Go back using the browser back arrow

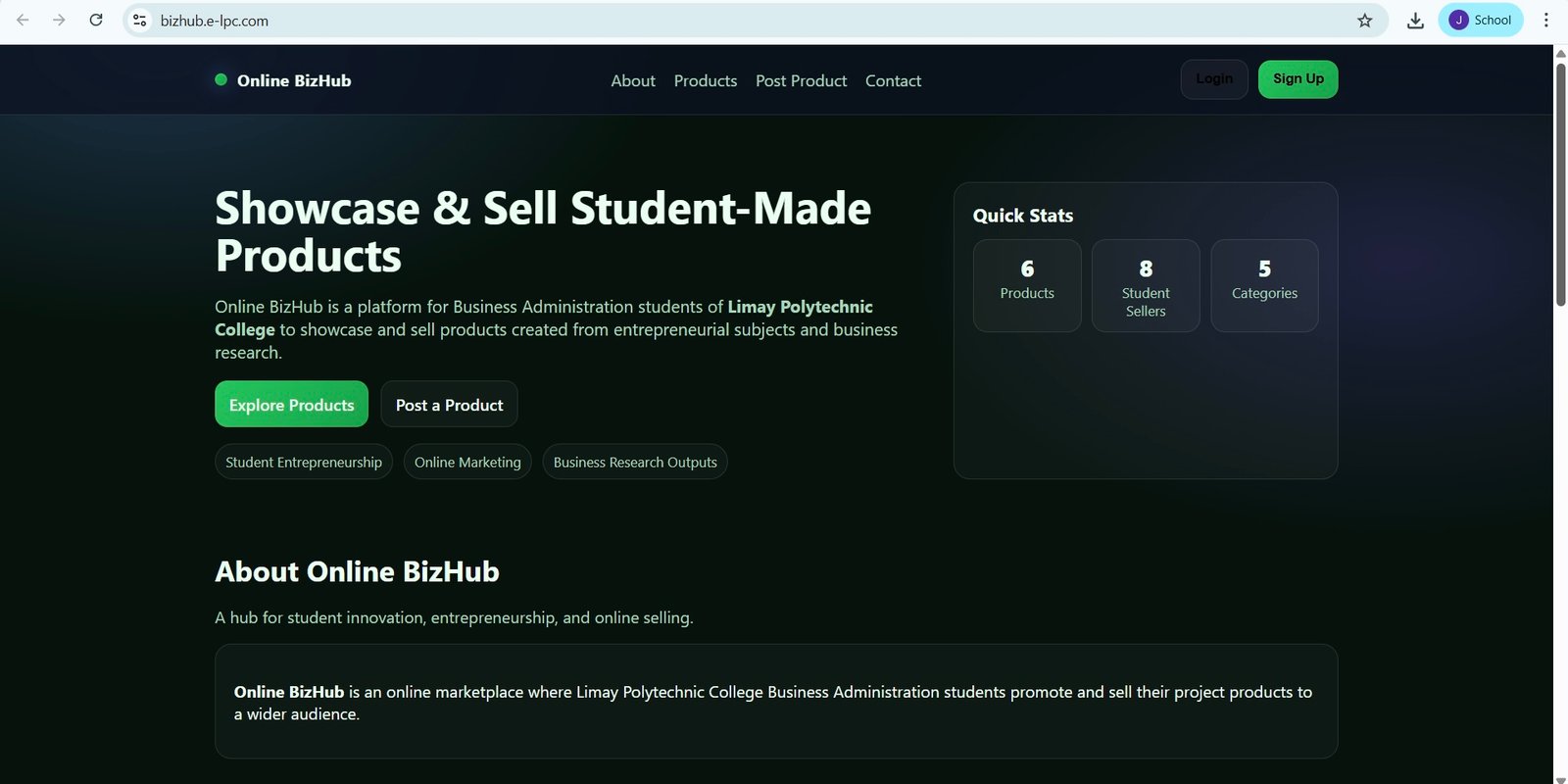point(23,20)
